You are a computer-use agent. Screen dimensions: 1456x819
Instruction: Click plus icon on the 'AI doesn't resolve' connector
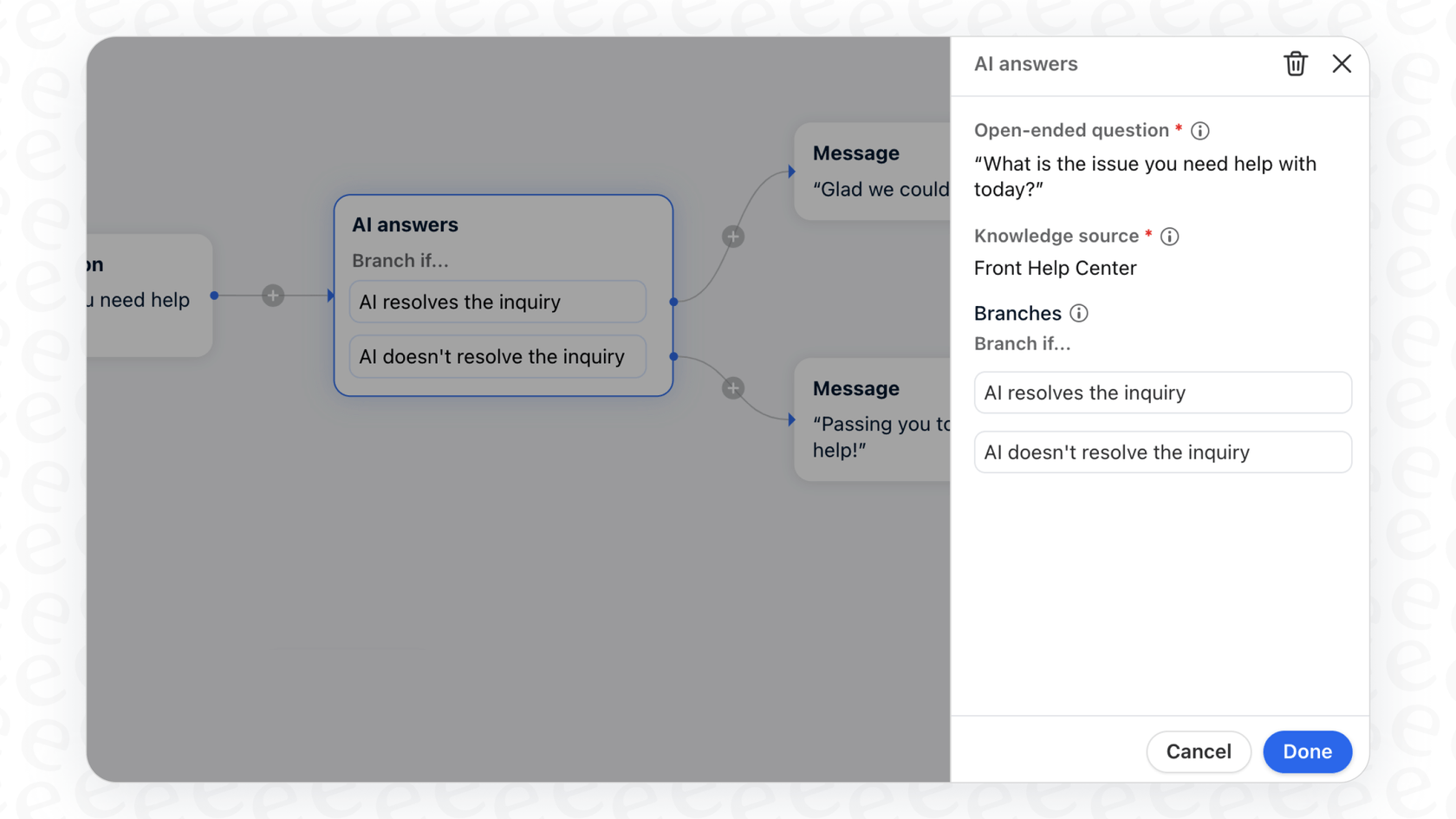732,387
